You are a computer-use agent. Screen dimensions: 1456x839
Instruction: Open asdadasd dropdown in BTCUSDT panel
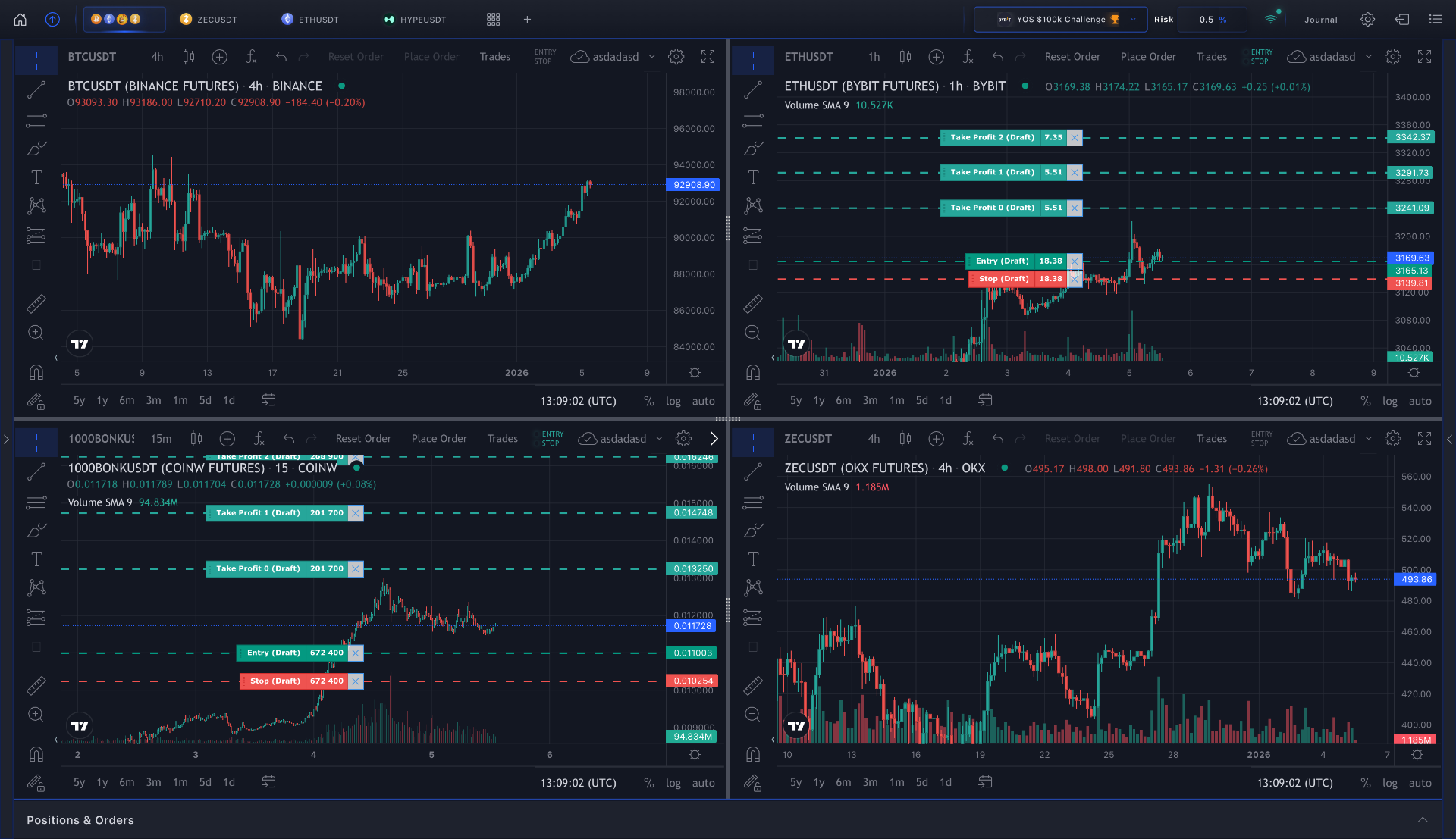(613, 57)
